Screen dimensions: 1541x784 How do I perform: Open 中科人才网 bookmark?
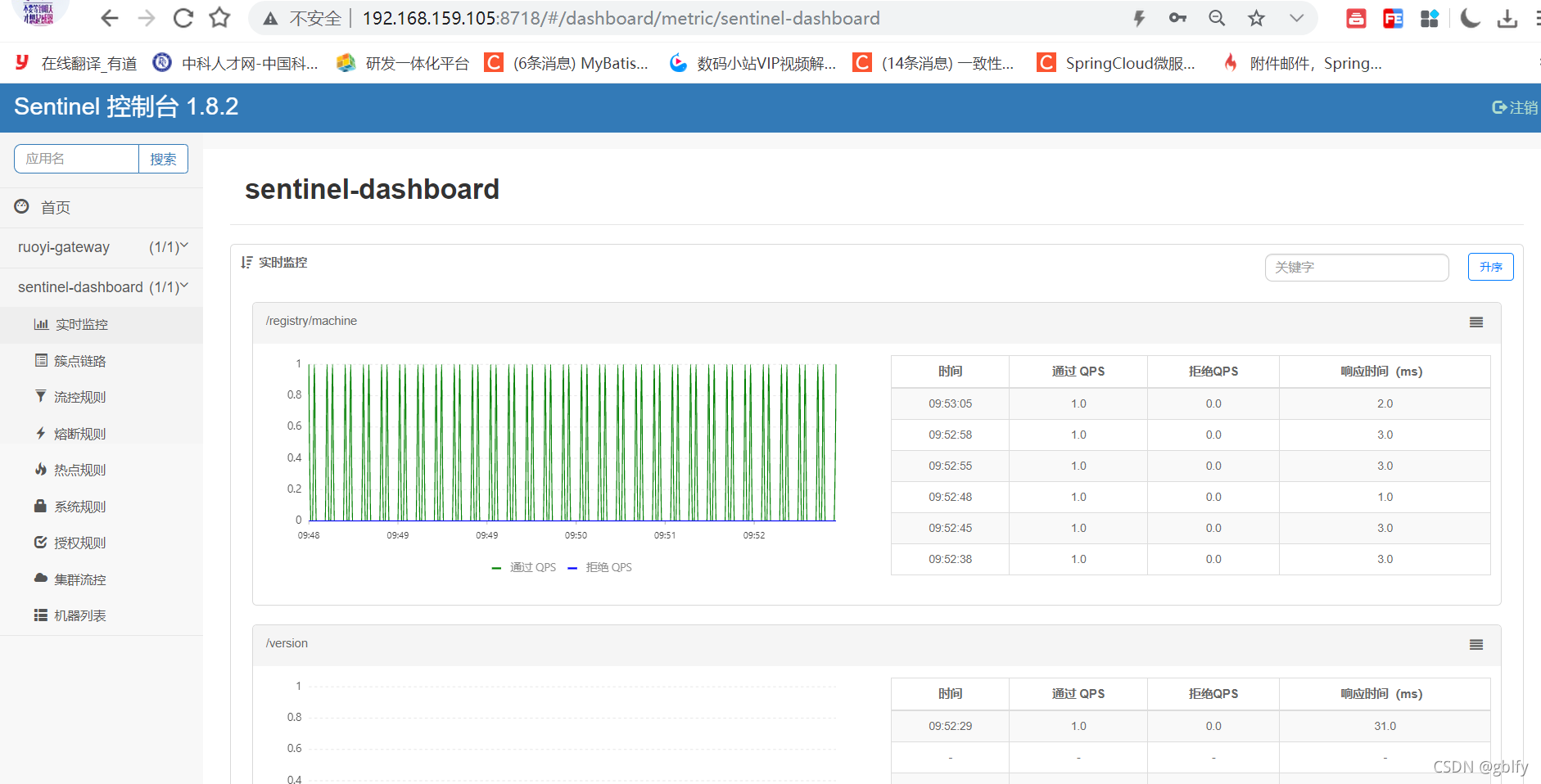click(x=236, y=63)
